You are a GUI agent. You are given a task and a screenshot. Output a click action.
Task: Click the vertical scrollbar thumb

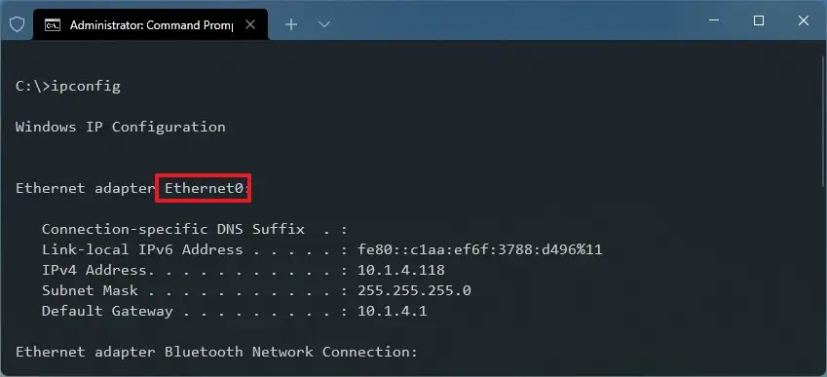(x=823, y=119)
